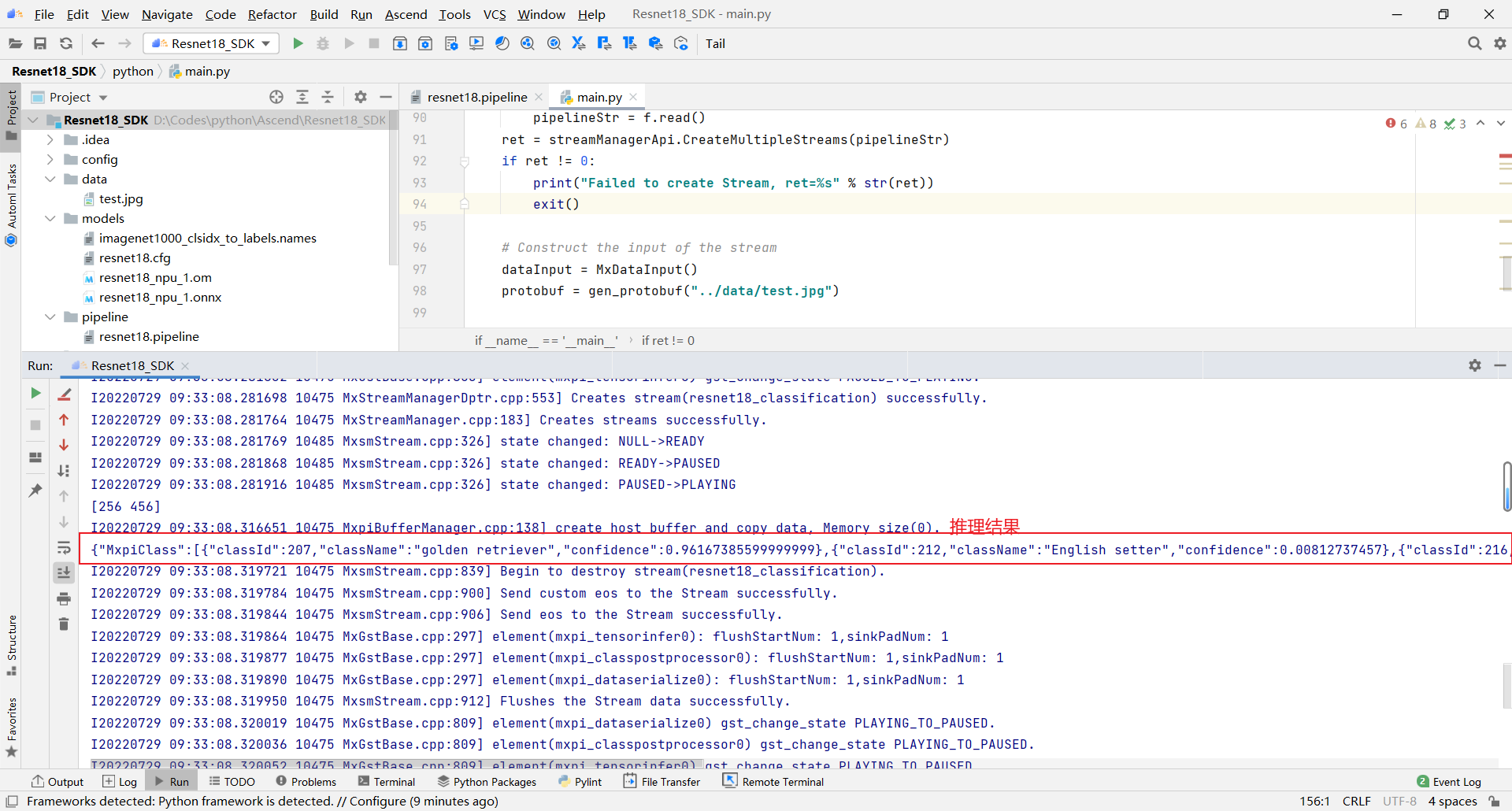The height and width of the screenshot is (811, 1512).
Task: Open Project panel options gear
Action: (x=361, y=97)
